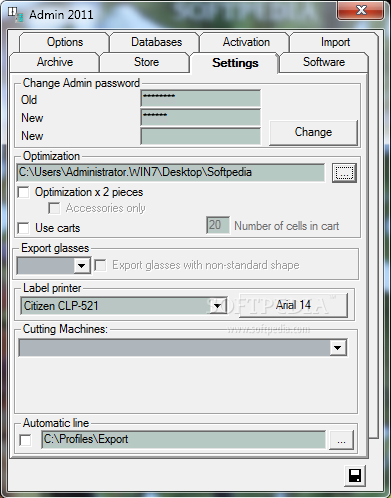Enable the Use carts checkbox
Image resolution: width=391 pixels, height=498 pixels.
(24, 228)
